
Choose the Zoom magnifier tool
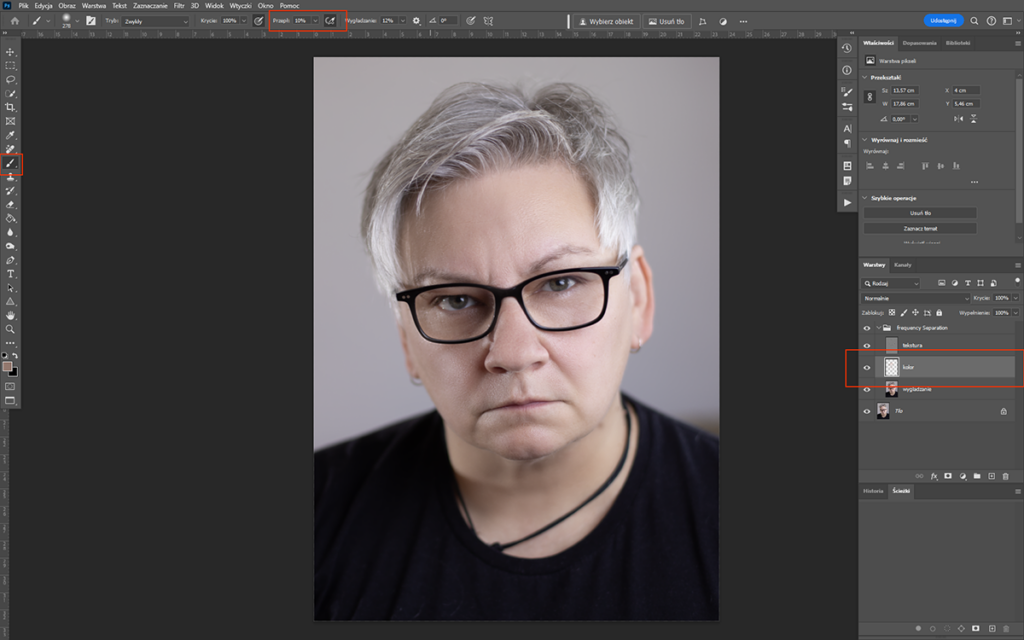[x=11, y=329]
